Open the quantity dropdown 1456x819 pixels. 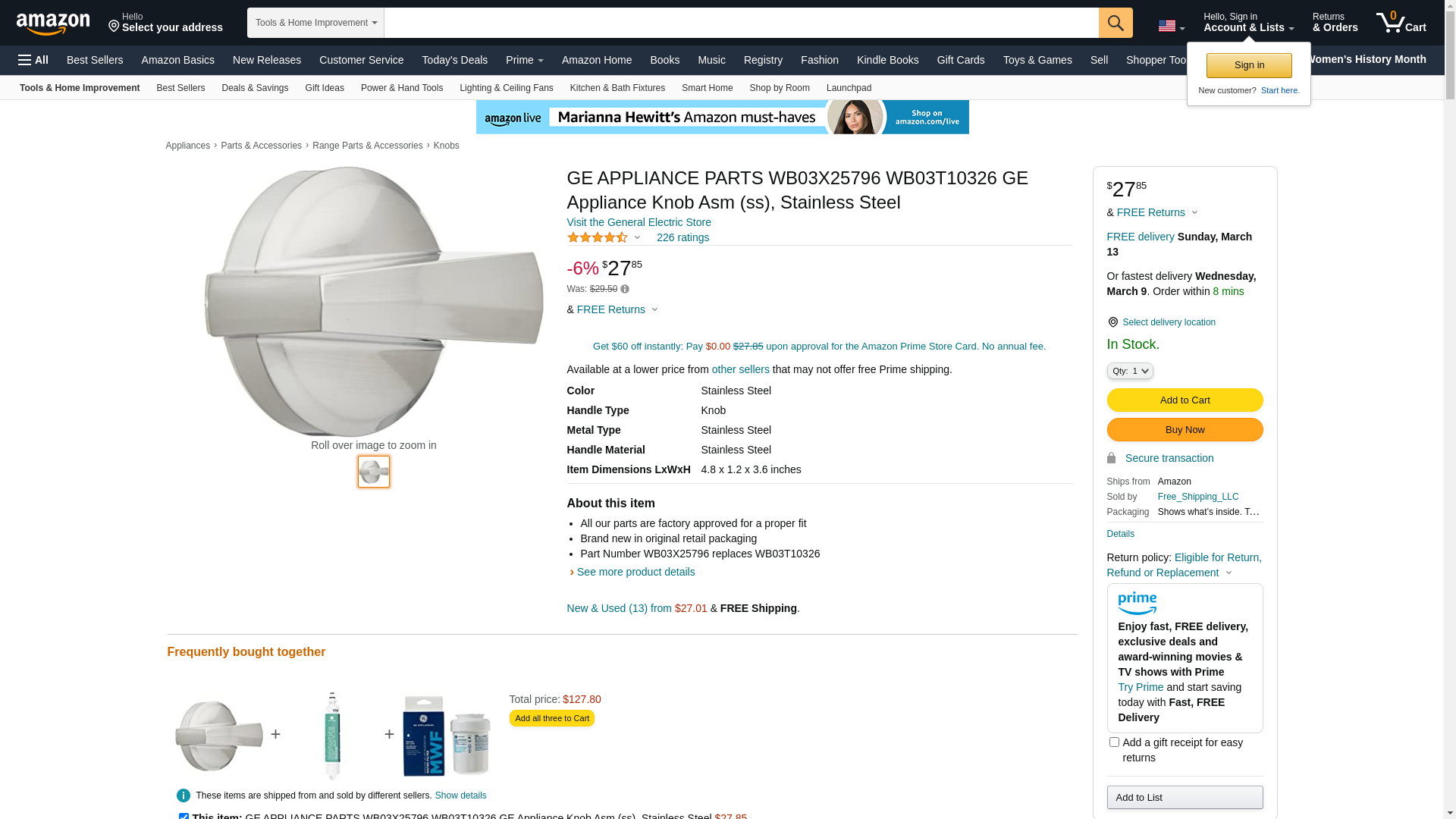[x=1129, y=371]
